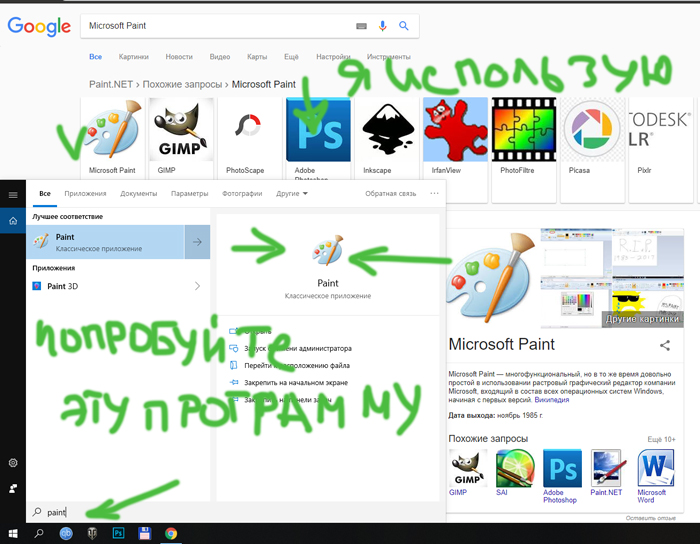Switch to the Новости search tab
The width and height of the screenshot is (700, 544).
tap(179, 57)
